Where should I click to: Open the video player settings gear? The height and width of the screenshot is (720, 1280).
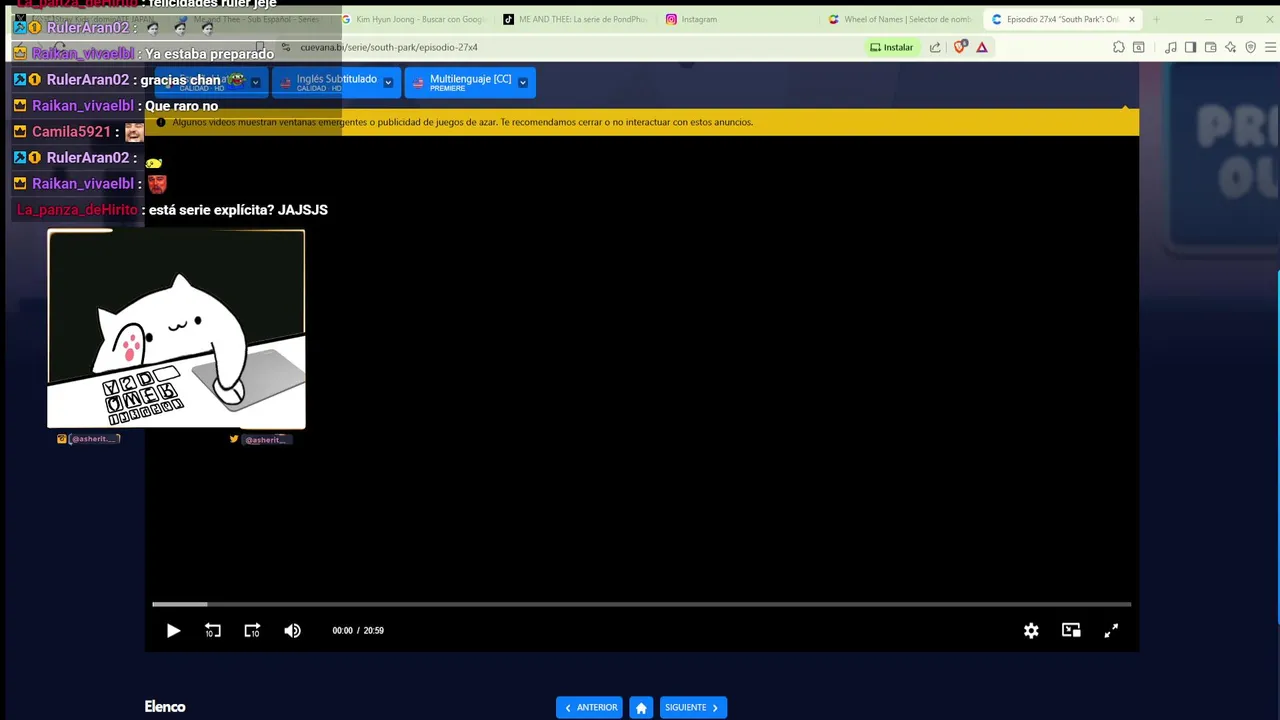coord(1031,631)
